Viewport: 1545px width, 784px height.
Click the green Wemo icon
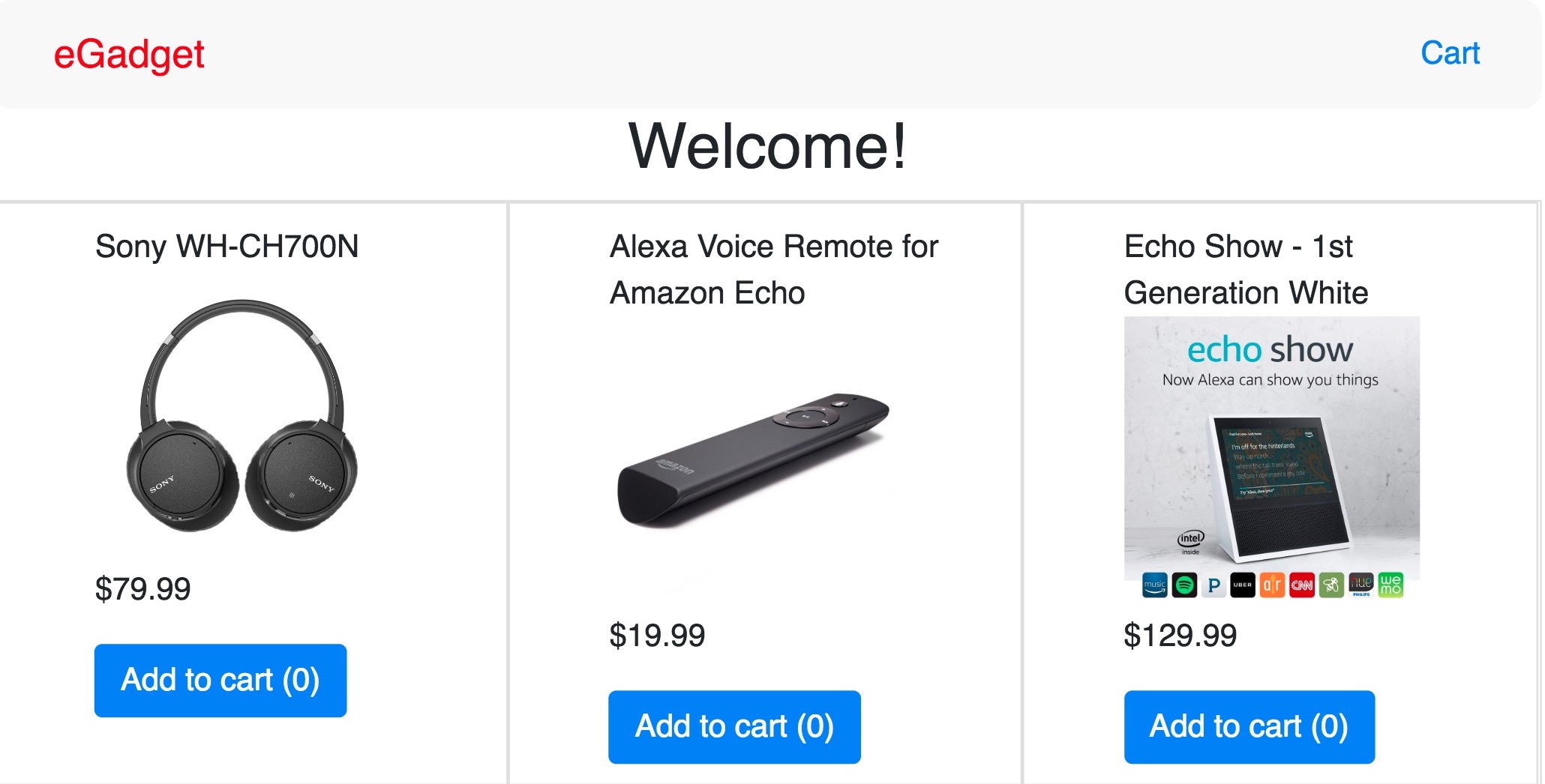point(1390,585)
